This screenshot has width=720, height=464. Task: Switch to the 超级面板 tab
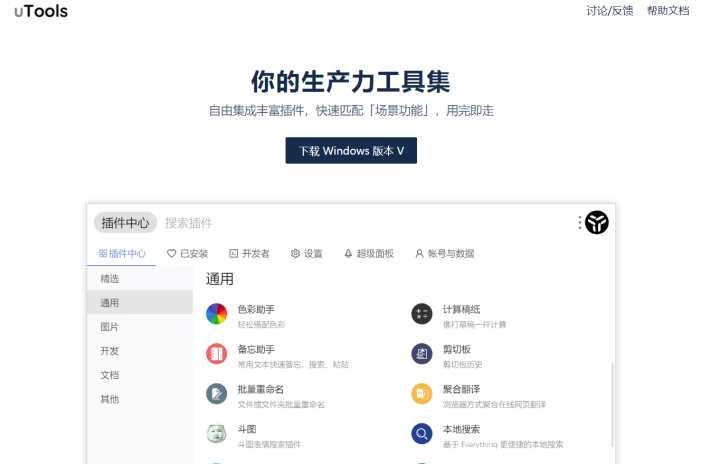click(x=369, y=254)
